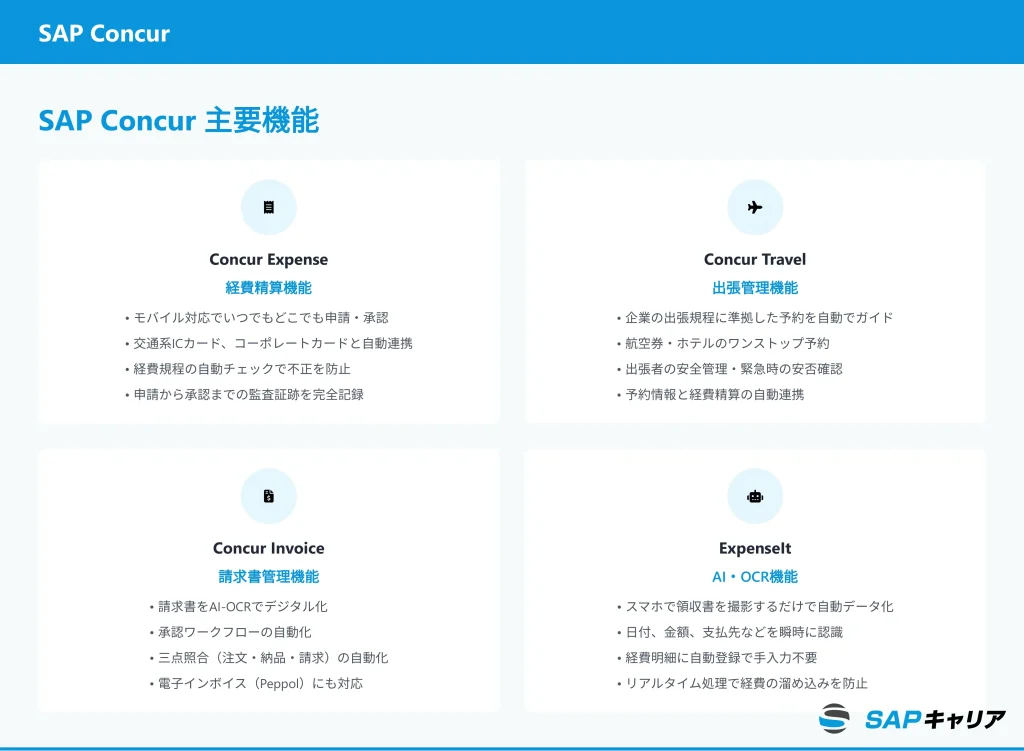Screen dimensions: 1024x751
Task: Click 電子インボイス（Peppol）にも対応 bullet
Action: tap(256, 683)
